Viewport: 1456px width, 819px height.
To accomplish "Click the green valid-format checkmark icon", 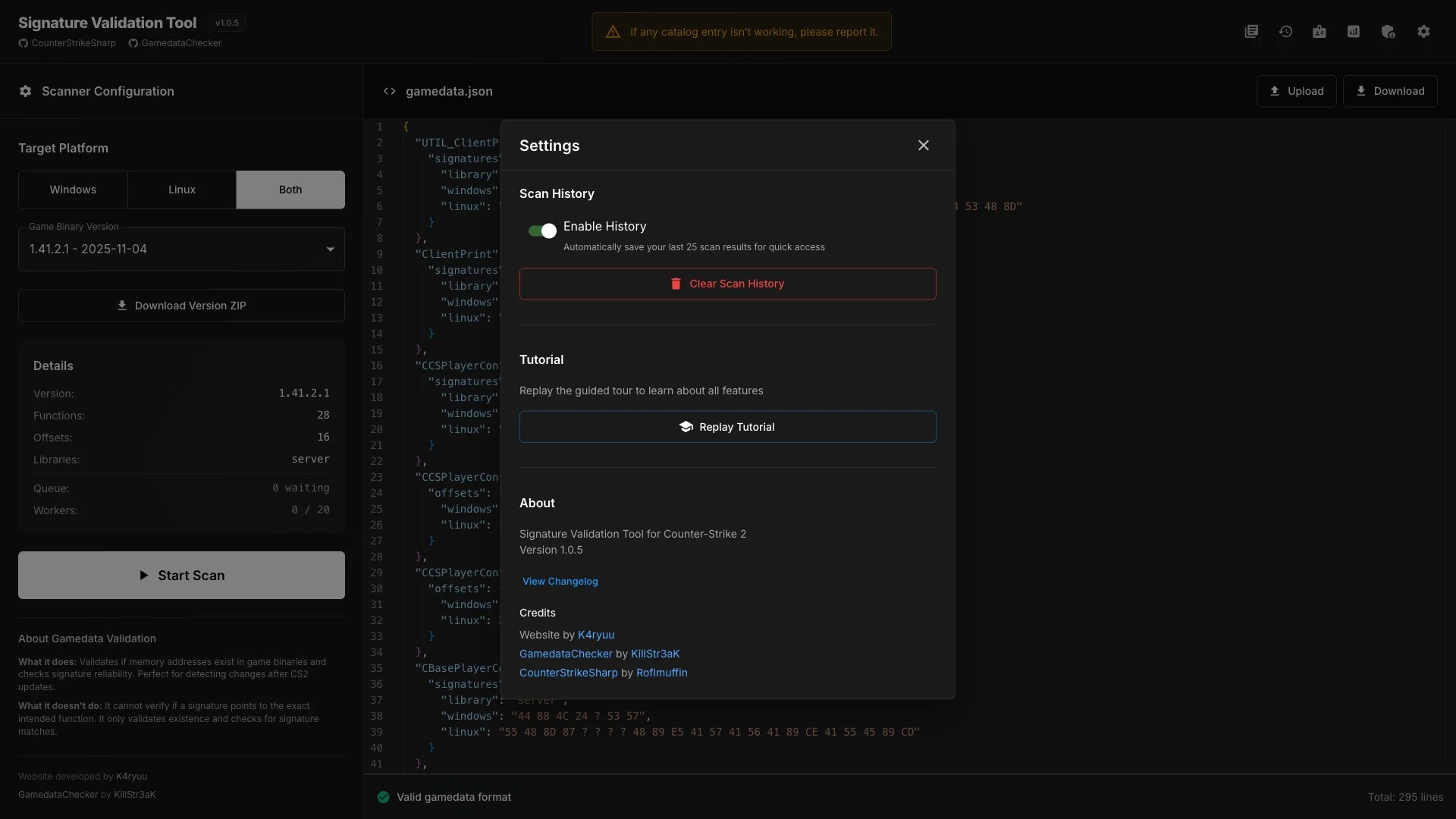I will tap(384, 797).
